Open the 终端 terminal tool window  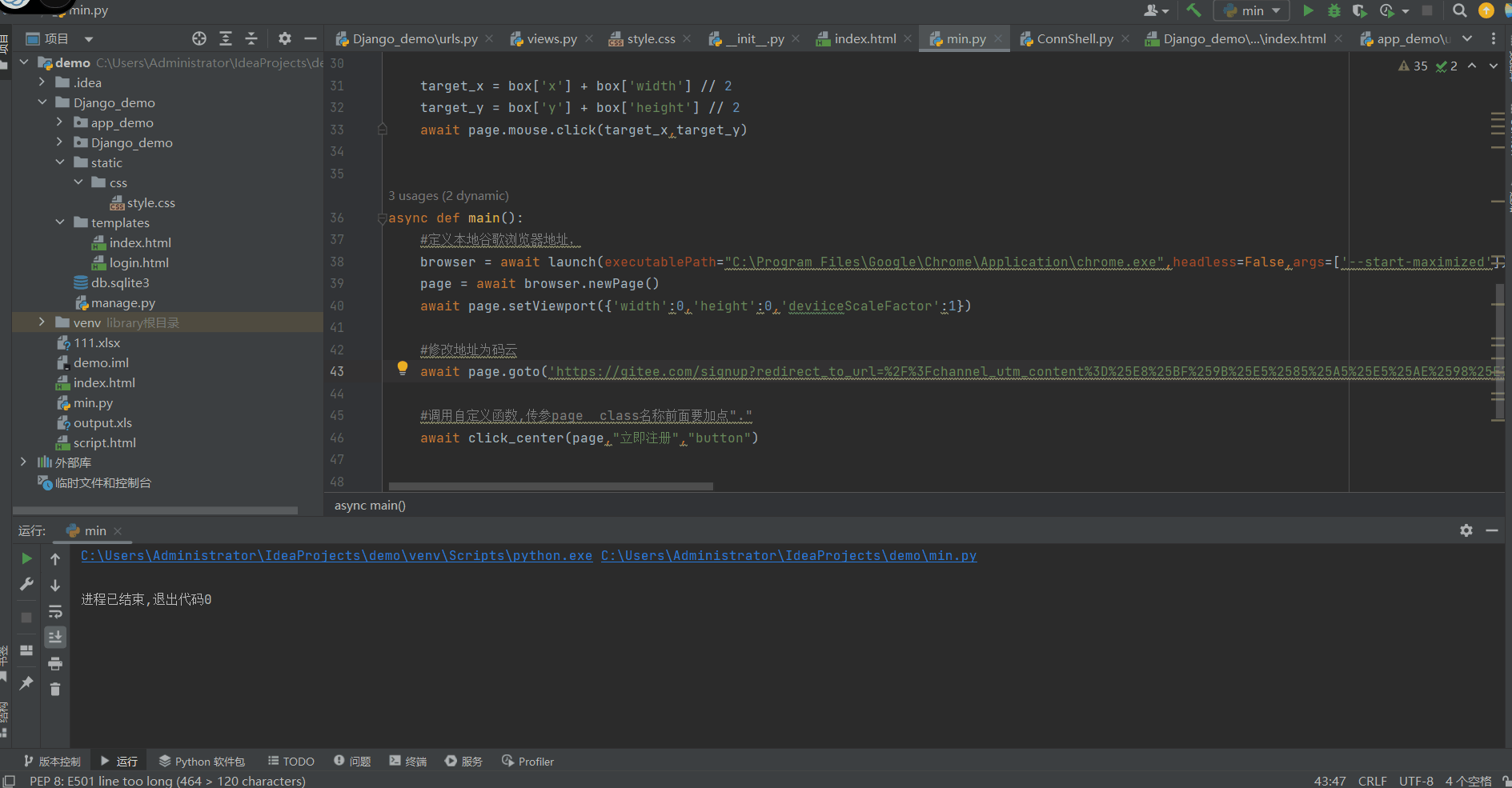pyautogui.click(x=407, y=761)
